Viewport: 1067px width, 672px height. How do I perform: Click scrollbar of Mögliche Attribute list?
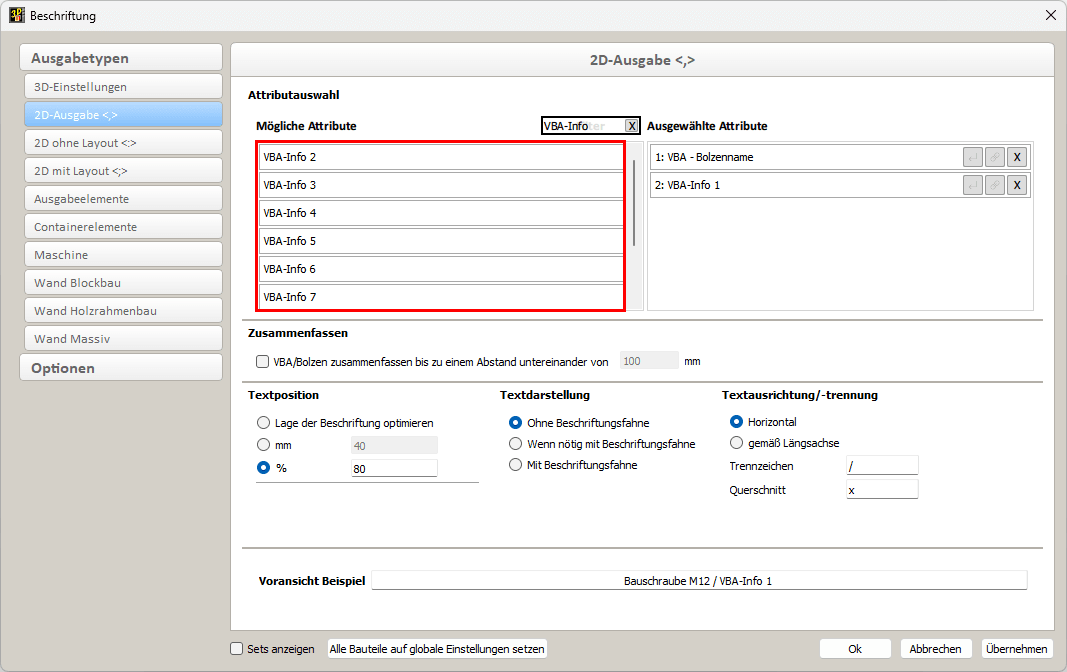pyautogui.click(x=634, y=202)
